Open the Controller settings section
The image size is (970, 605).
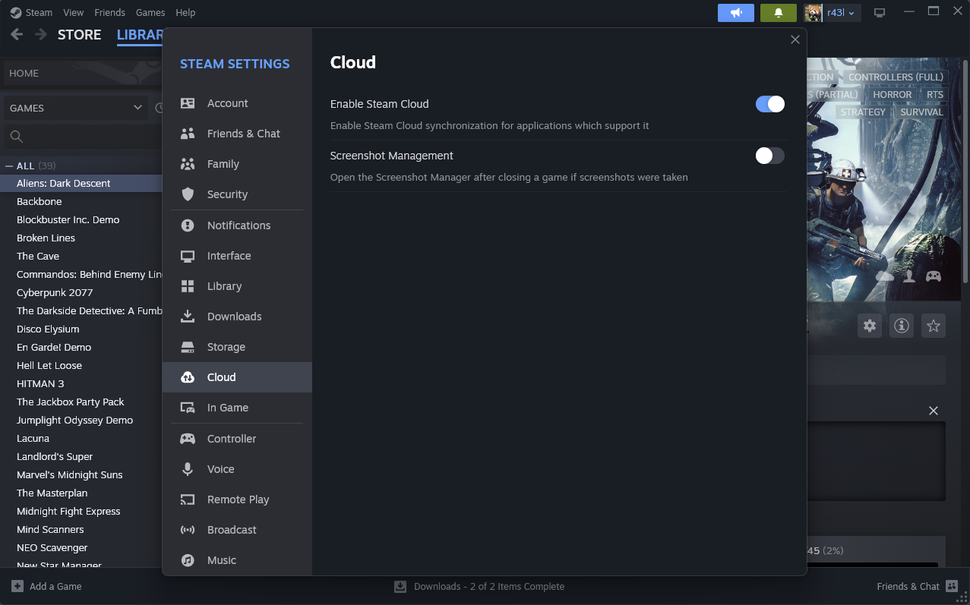click(x=237, y=438)
